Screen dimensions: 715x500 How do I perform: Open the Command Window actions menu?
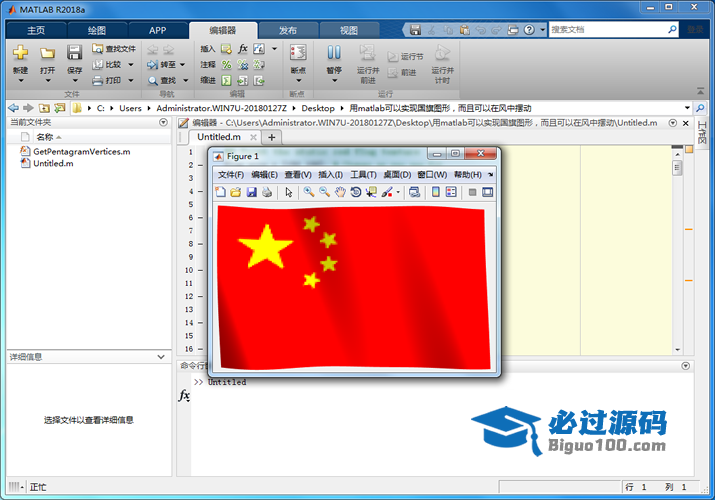coord(685,366)
